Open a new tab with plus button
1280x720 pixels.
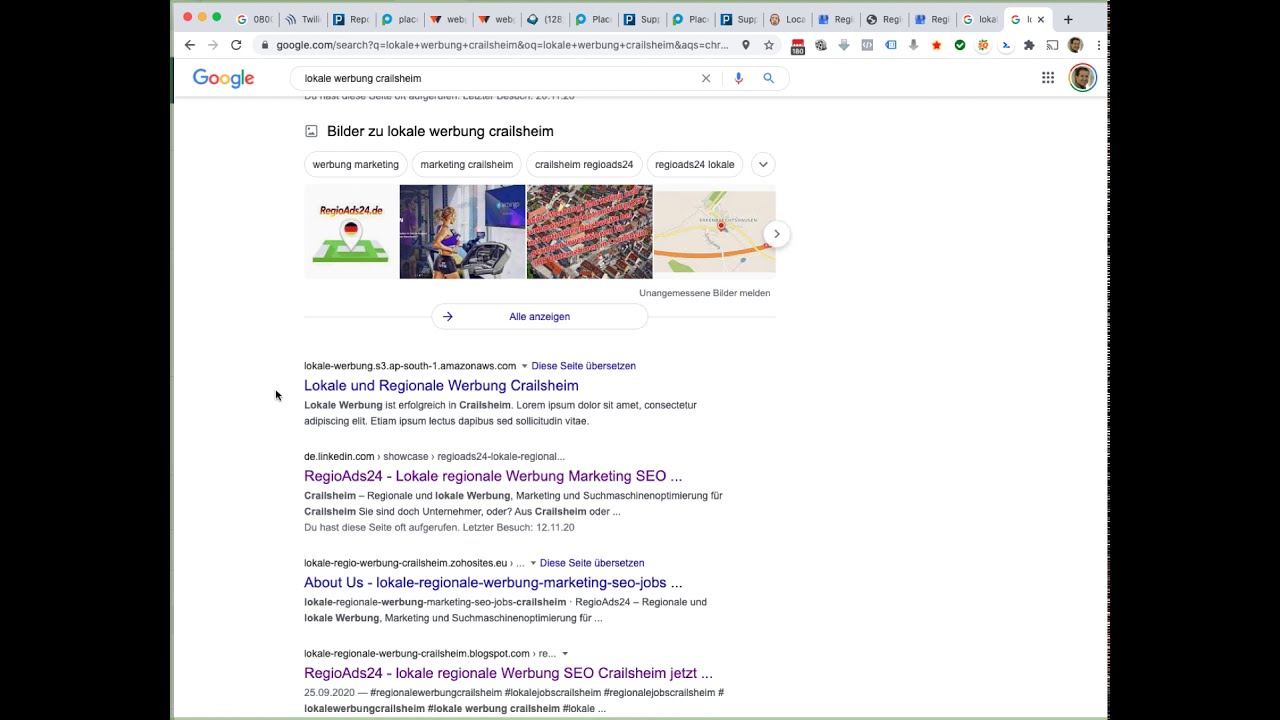[1068, 19]
